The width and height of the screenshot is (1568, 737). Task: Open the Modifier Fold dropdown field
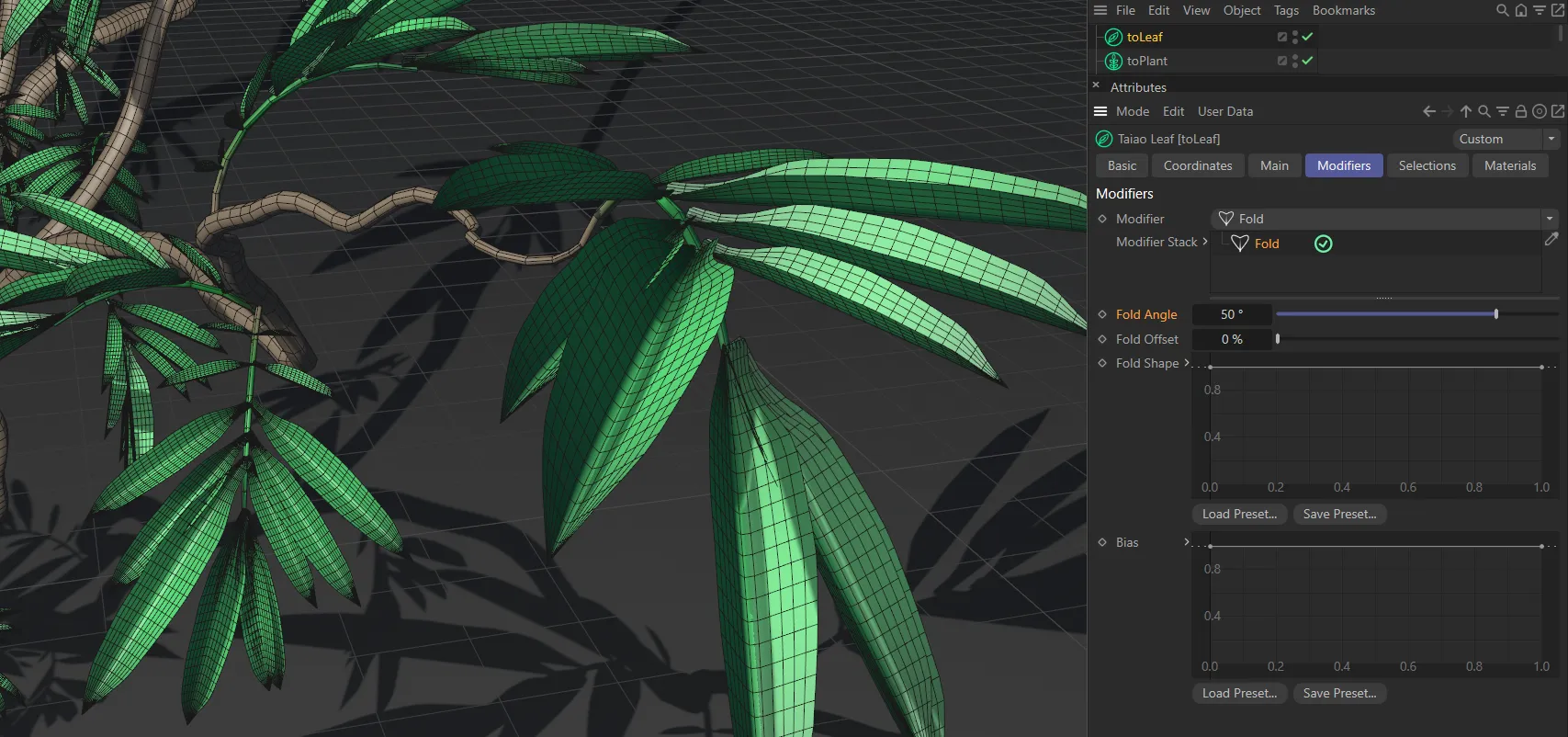tap(1384, 219)
